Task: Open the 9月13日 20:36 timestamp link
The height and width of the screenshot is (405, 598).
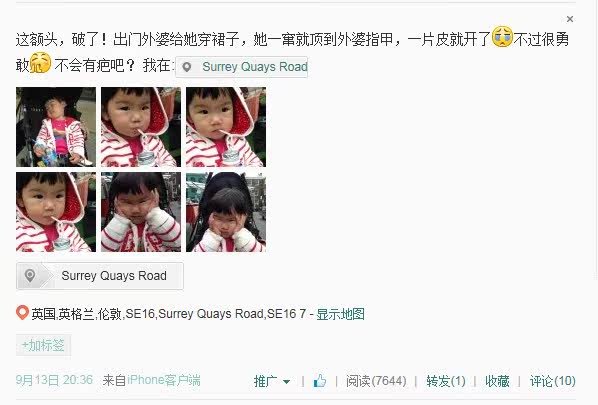Action: pyautogui.click(x=54, y=380)
